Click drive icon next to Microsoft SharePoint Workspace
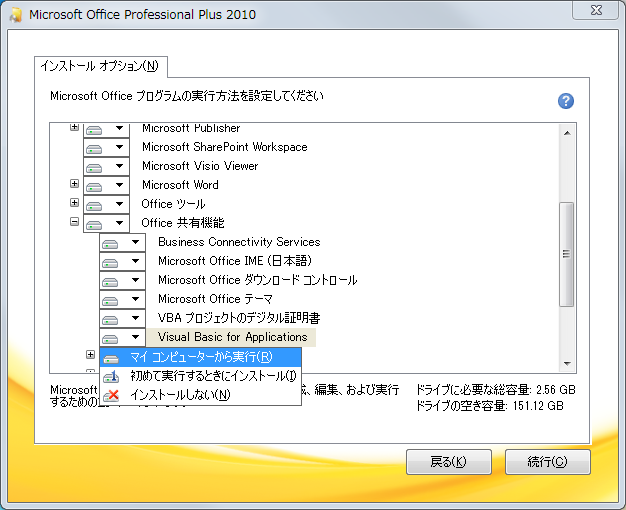Screen dimensions: 626x510 (94, 149)
